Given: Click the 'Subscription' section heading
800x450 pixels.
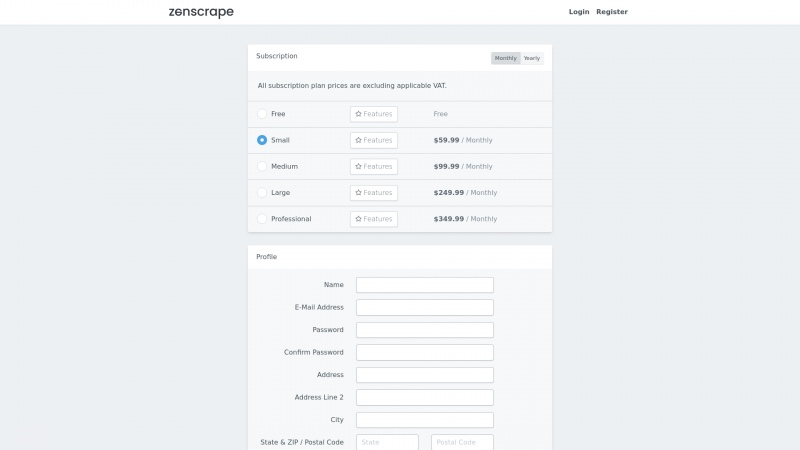Looking at the screenshot, I should point(277,56).
